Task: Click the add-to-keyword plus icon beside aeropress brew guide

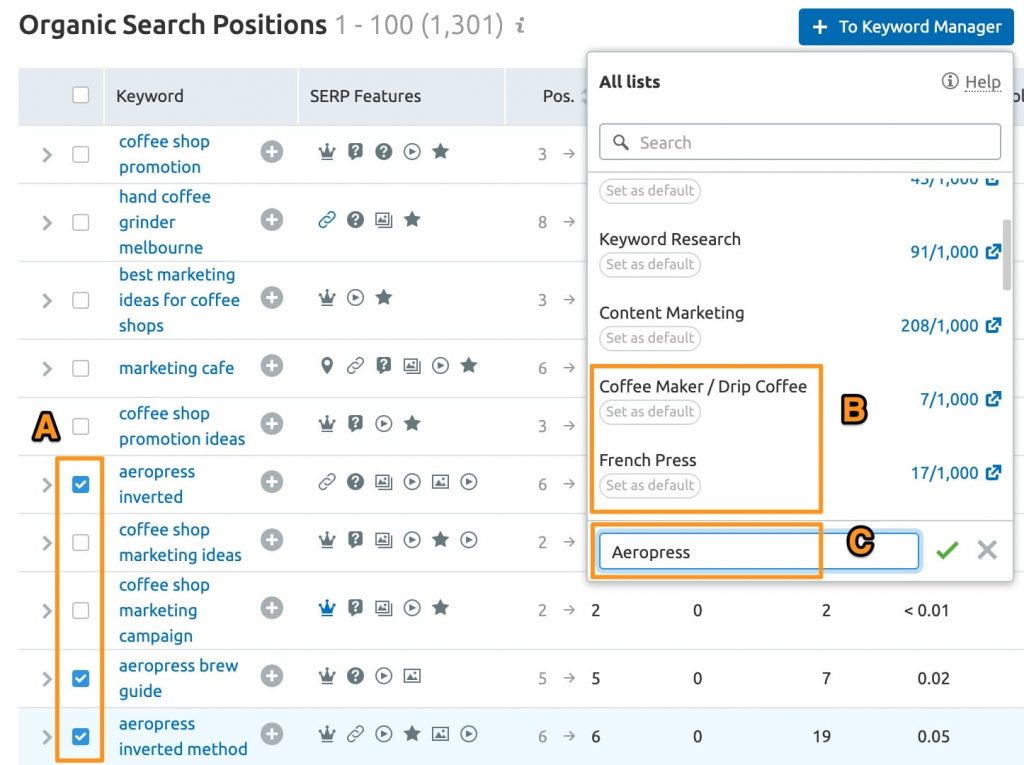Action: (x=271, y=676)
